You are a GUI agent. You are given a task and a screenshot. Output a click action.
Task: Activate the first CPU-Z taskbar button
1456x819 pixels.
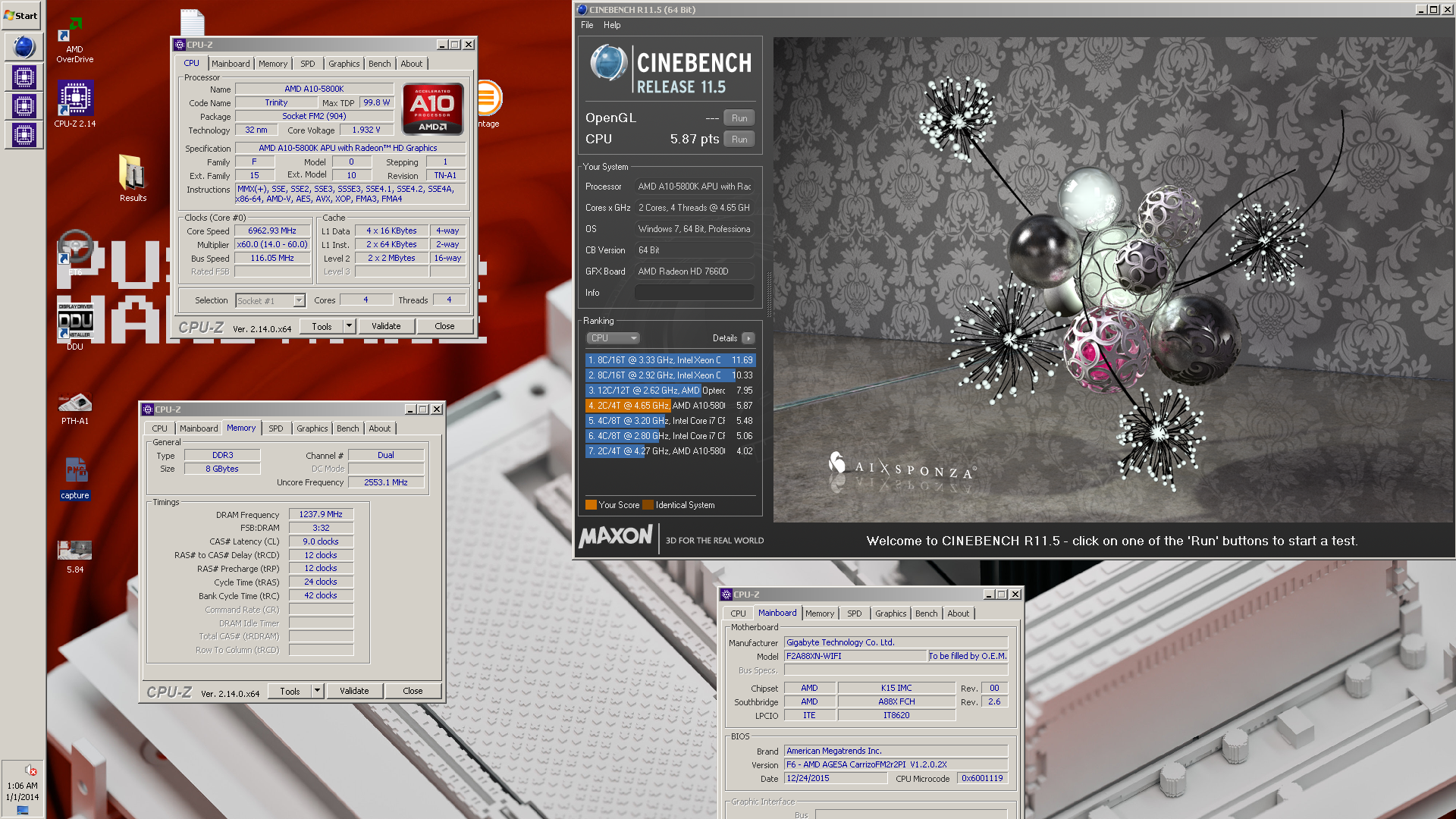(x=24, y=77)
